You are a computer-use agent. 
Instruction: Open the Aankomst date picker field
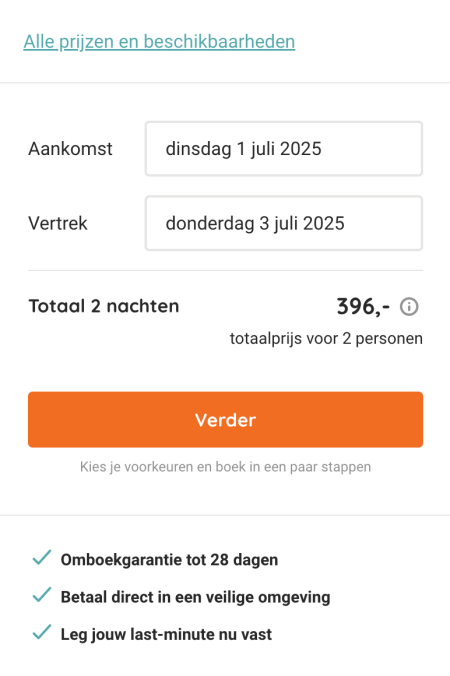tap(284, 149)
